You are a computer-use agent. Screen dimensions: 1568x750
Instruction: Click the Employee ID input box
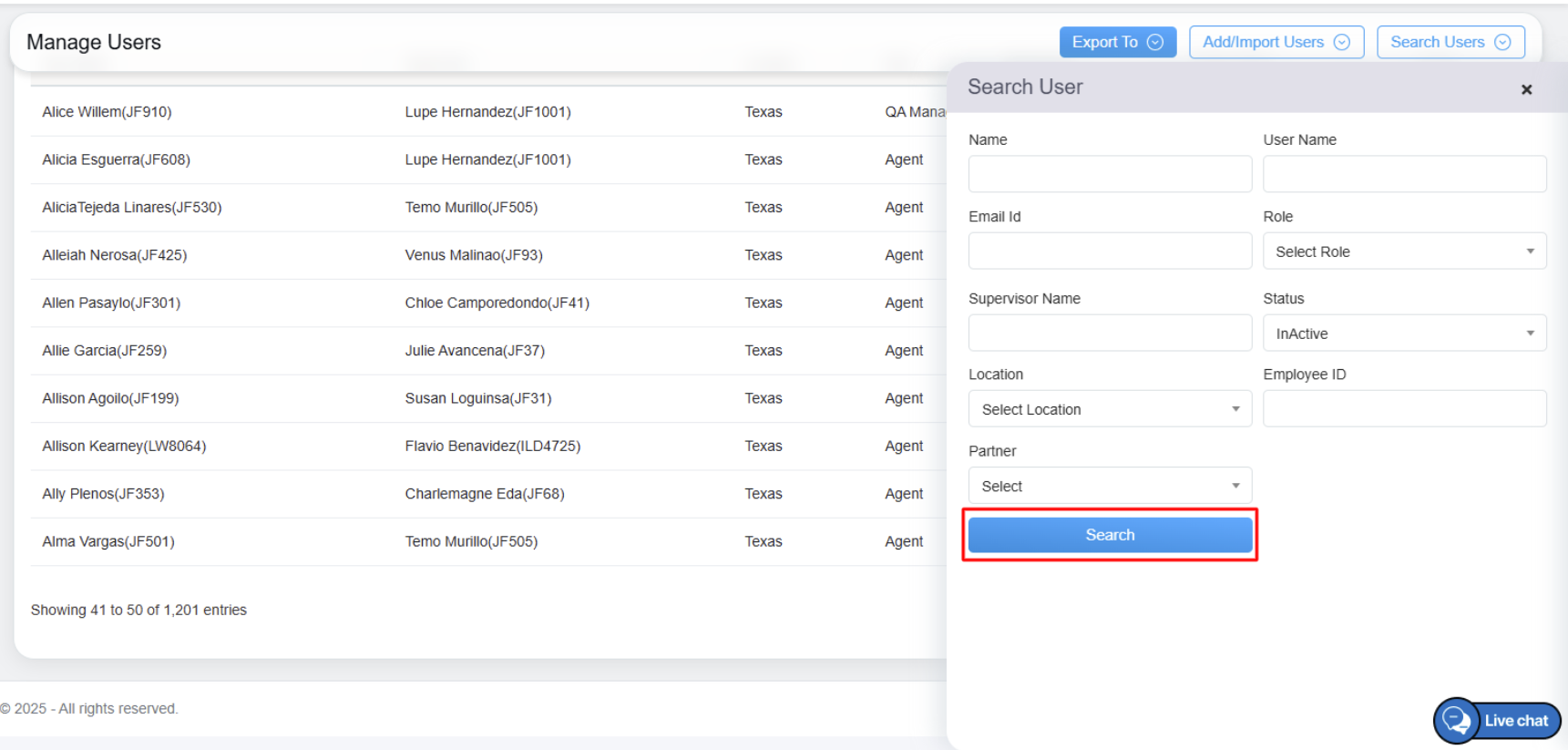[x=1404, y=408]
